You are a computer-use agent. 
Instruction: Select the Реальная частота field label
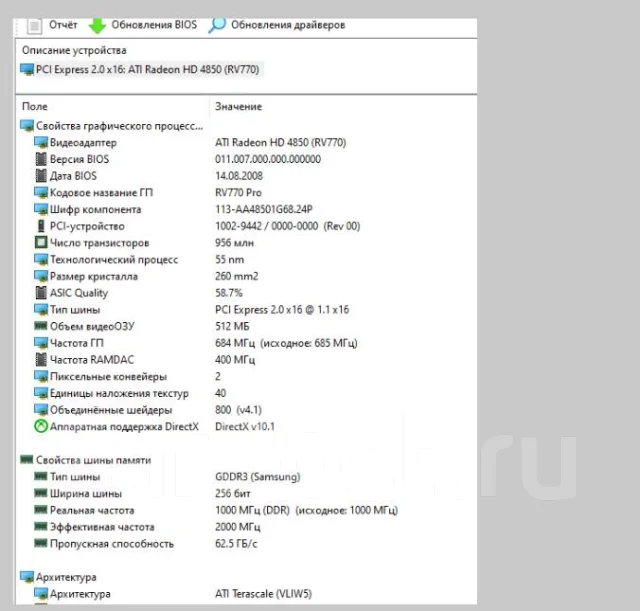[x=92, y=510]
